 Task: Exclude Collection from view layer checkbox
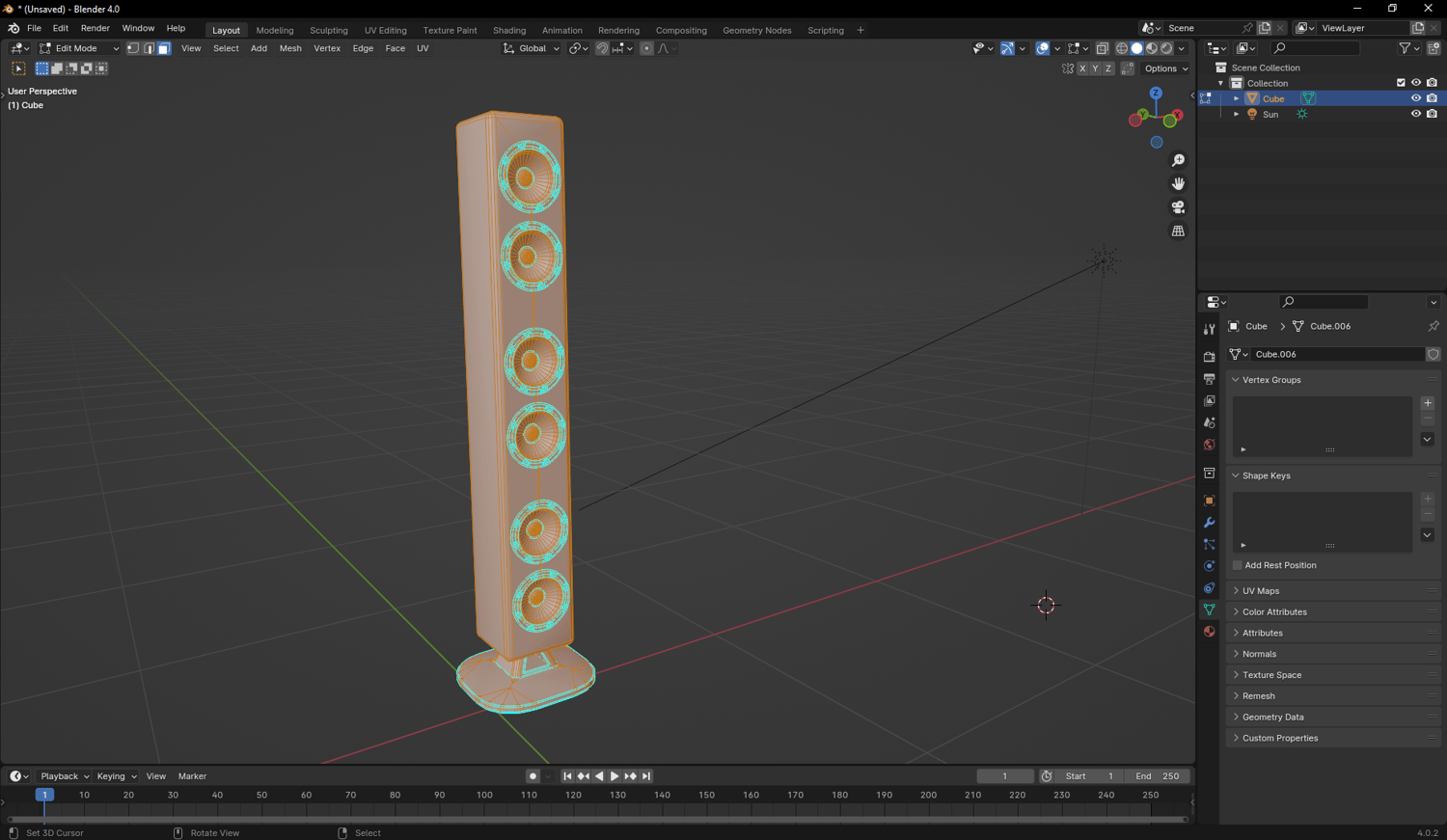1401,83
